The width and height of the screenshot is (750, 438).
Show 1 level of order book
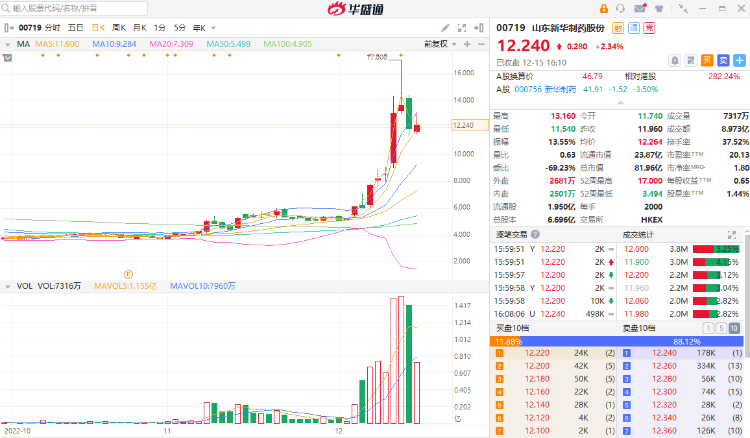point(708,328)
